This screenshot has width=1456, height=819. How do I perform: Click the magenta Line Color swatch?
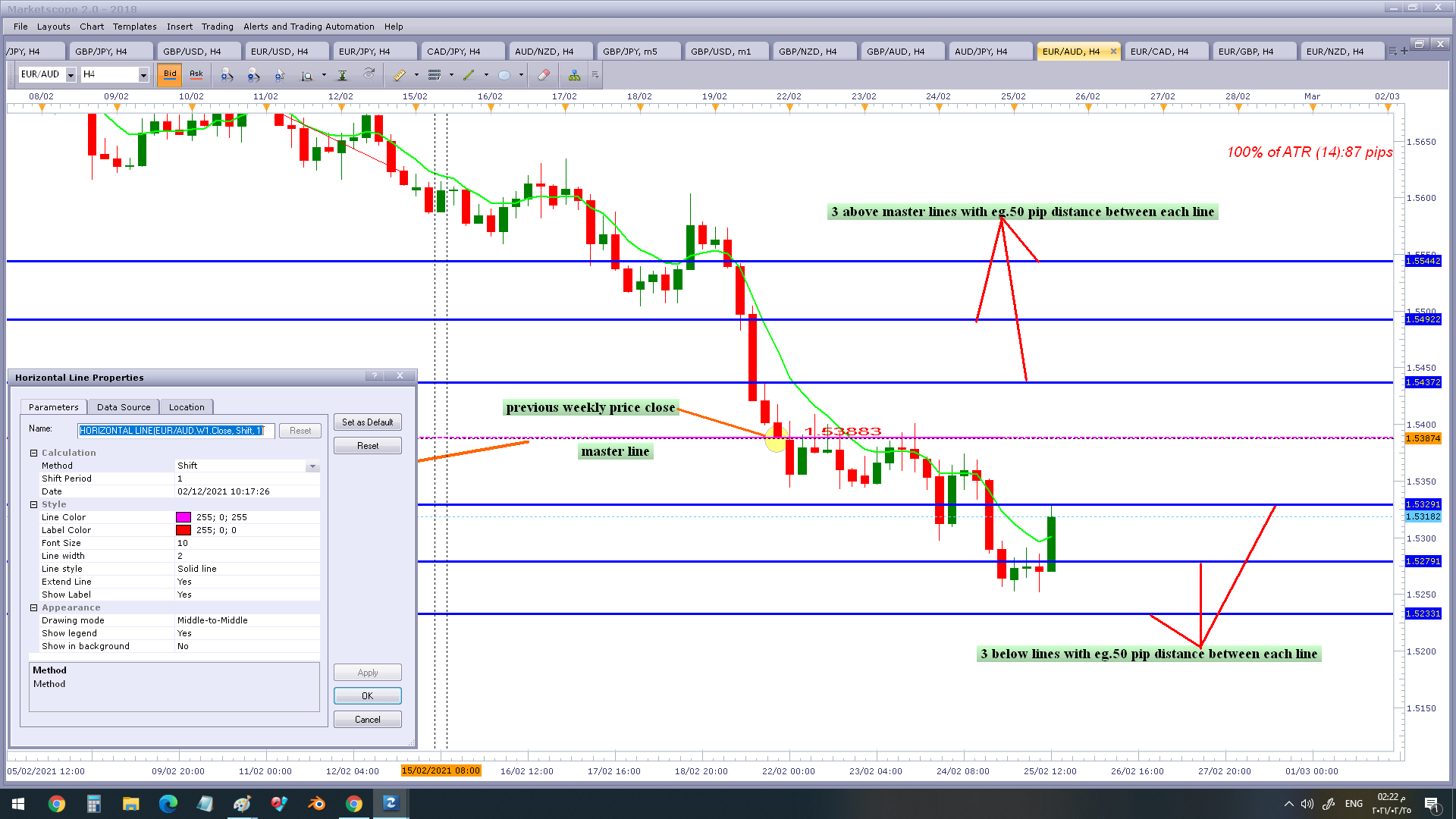coord(184,517)
